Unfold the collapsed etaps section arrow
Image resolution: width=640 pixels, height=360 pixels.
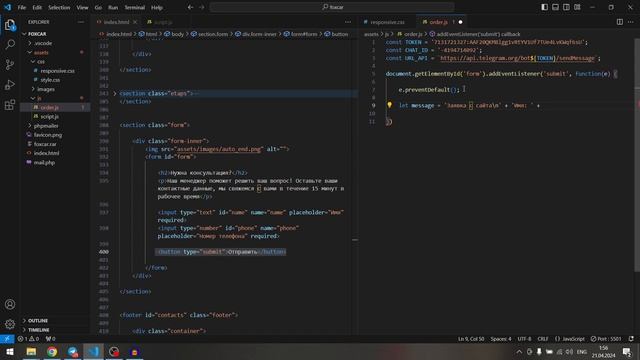pos(115,93)
